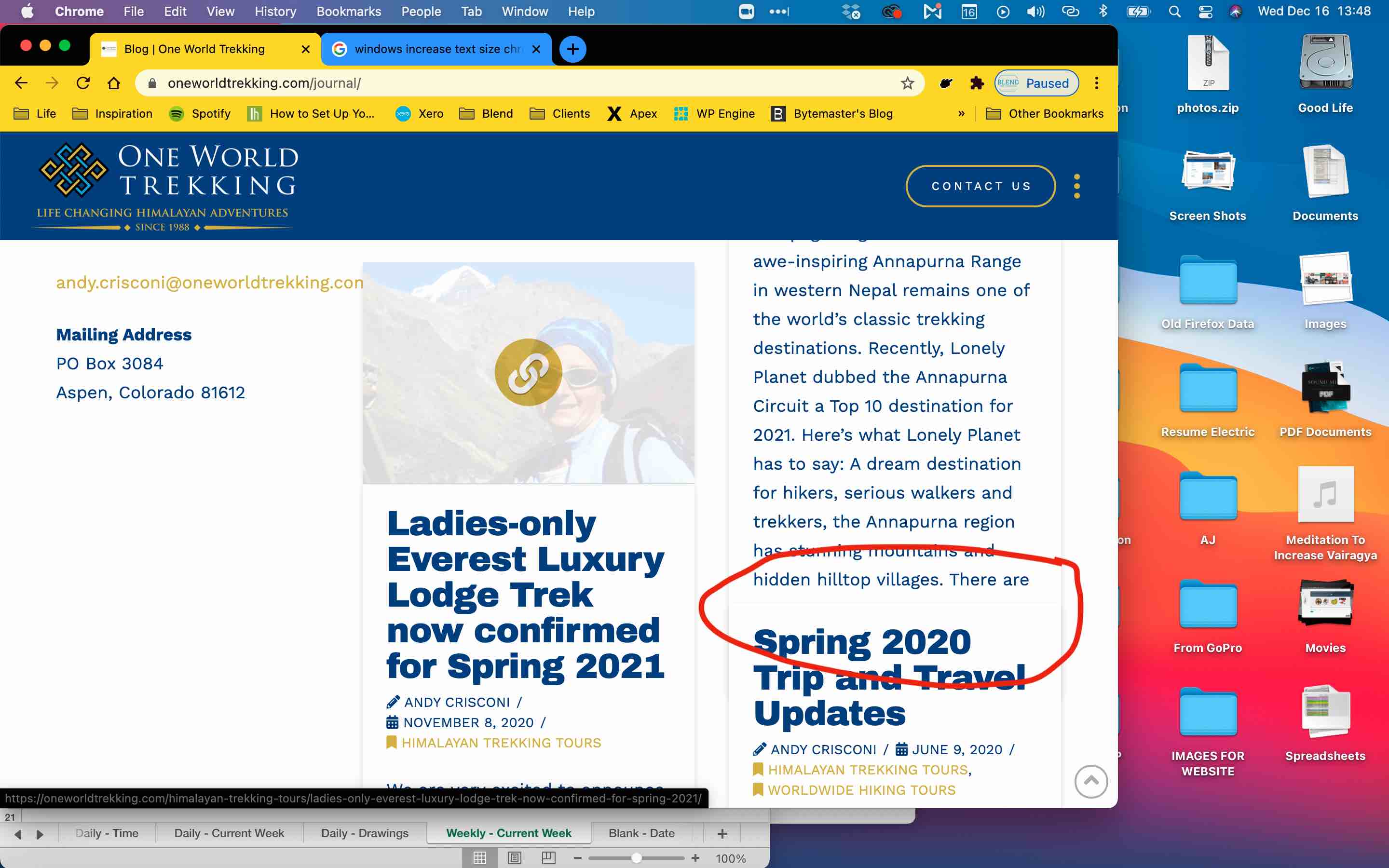Expand the hidden bookmarks chevron

(x=961, y=114)
